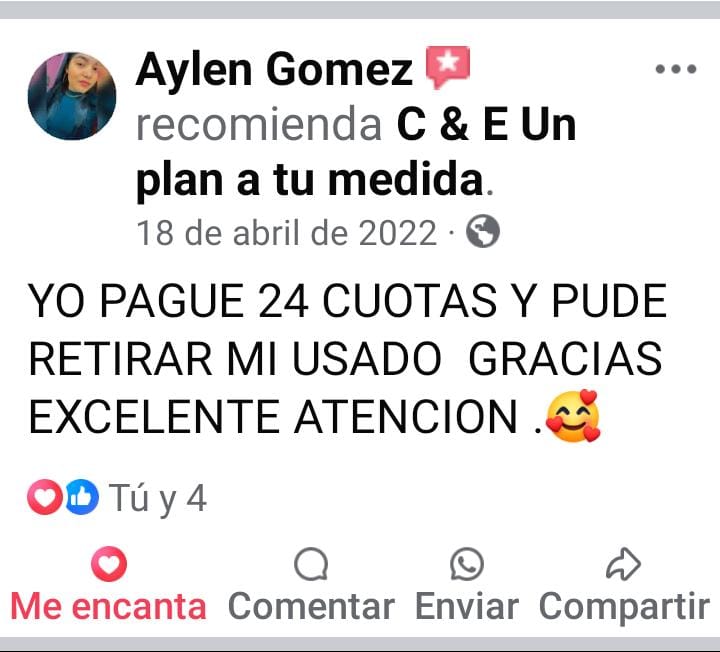The height and width of the screenshot is (652, 720).
Task: Tap the blue thumbs-up reaction icon
Action: coord(82,497)
